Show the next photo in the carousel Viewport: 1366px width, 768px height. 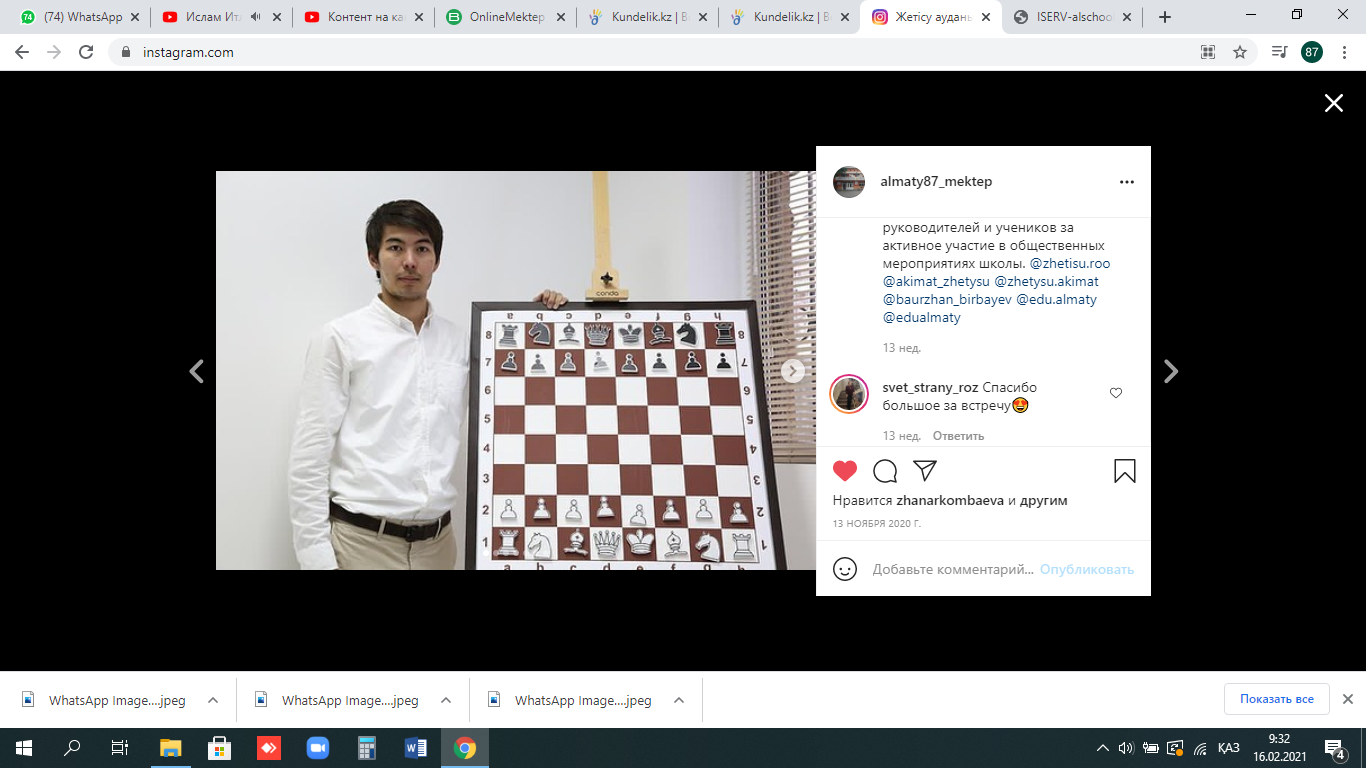click(792, 371)
